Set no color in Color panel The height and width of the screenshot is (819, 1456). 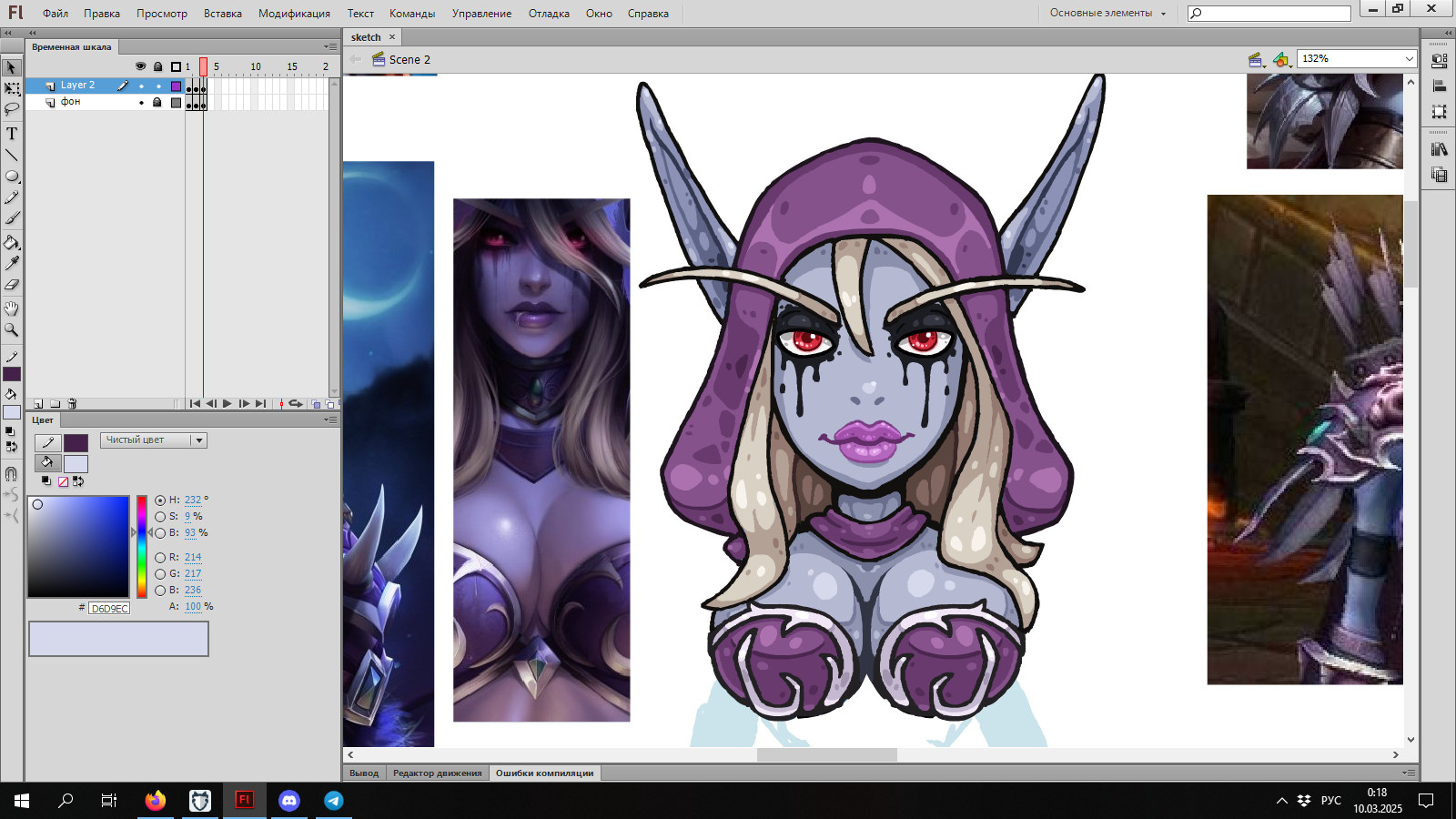pos(63,482)
